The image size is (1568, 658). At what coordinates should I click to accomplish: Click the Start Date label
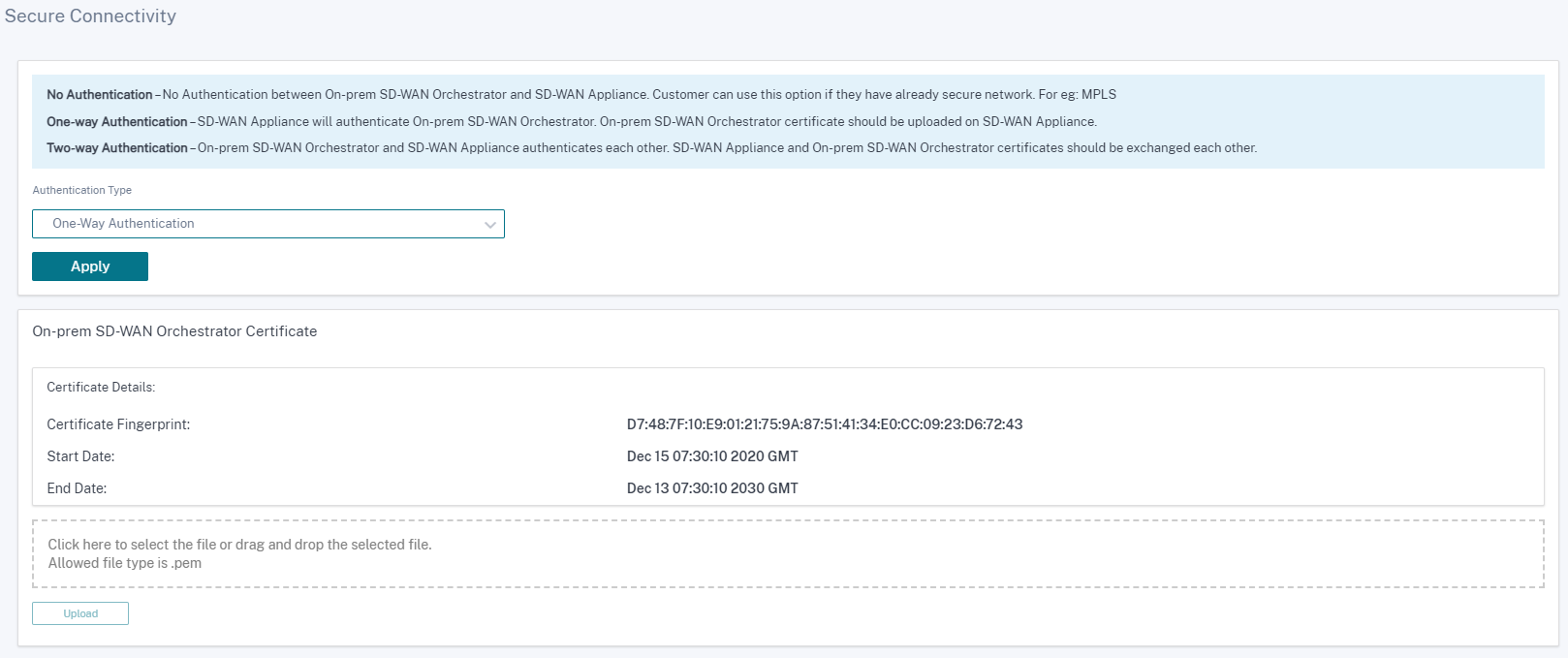[80, 456]
